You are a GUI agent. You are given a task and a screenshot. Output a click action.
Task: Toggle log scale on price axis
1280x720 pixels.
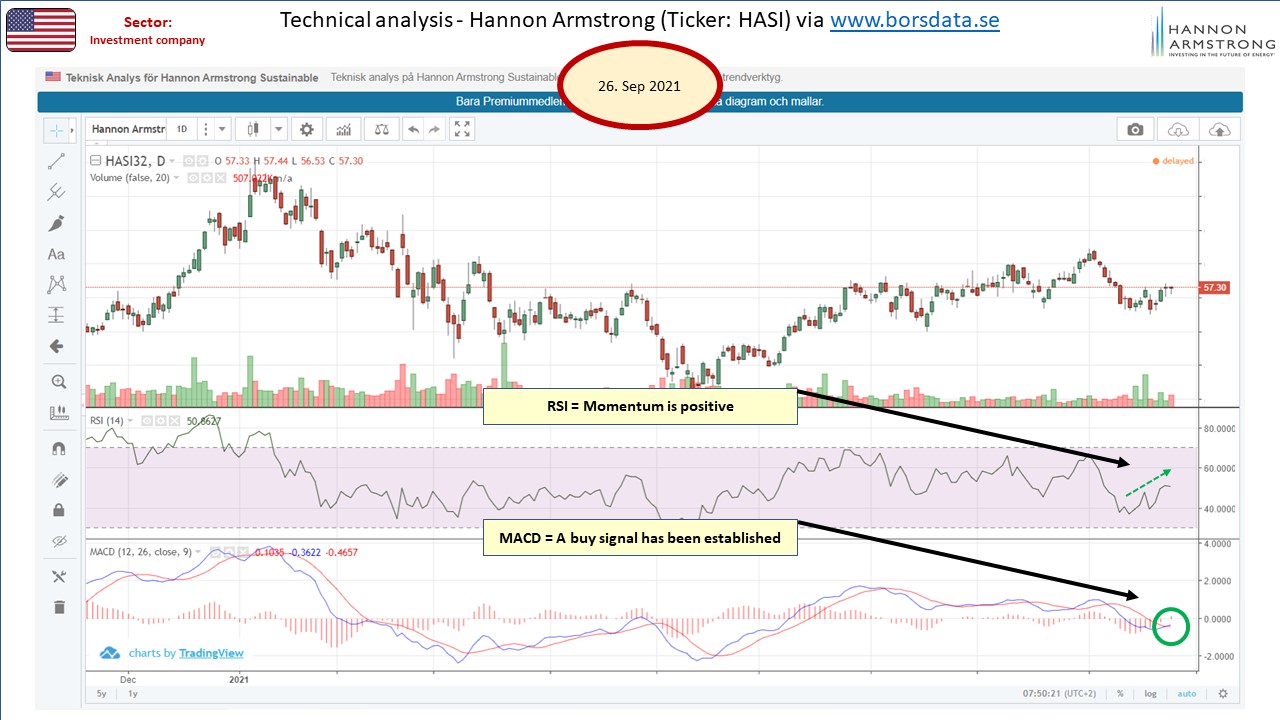[x=1151, y=693]
